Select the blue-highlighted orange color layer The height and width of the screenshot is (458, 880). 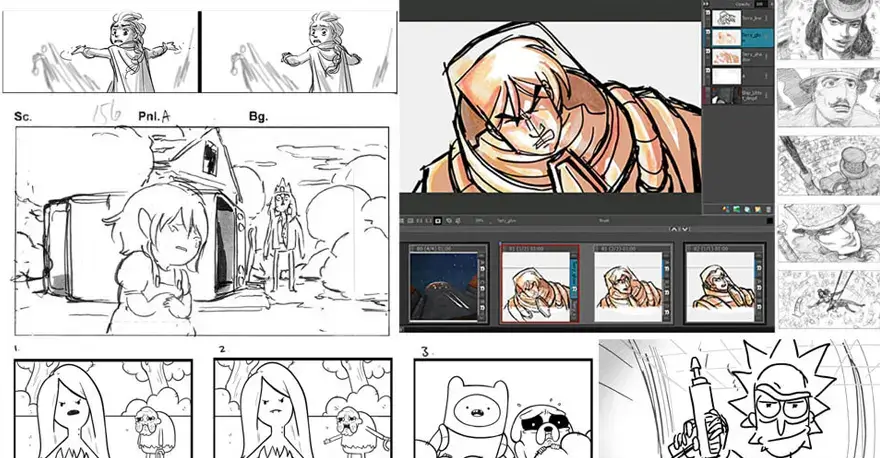[x=737, y=37]
